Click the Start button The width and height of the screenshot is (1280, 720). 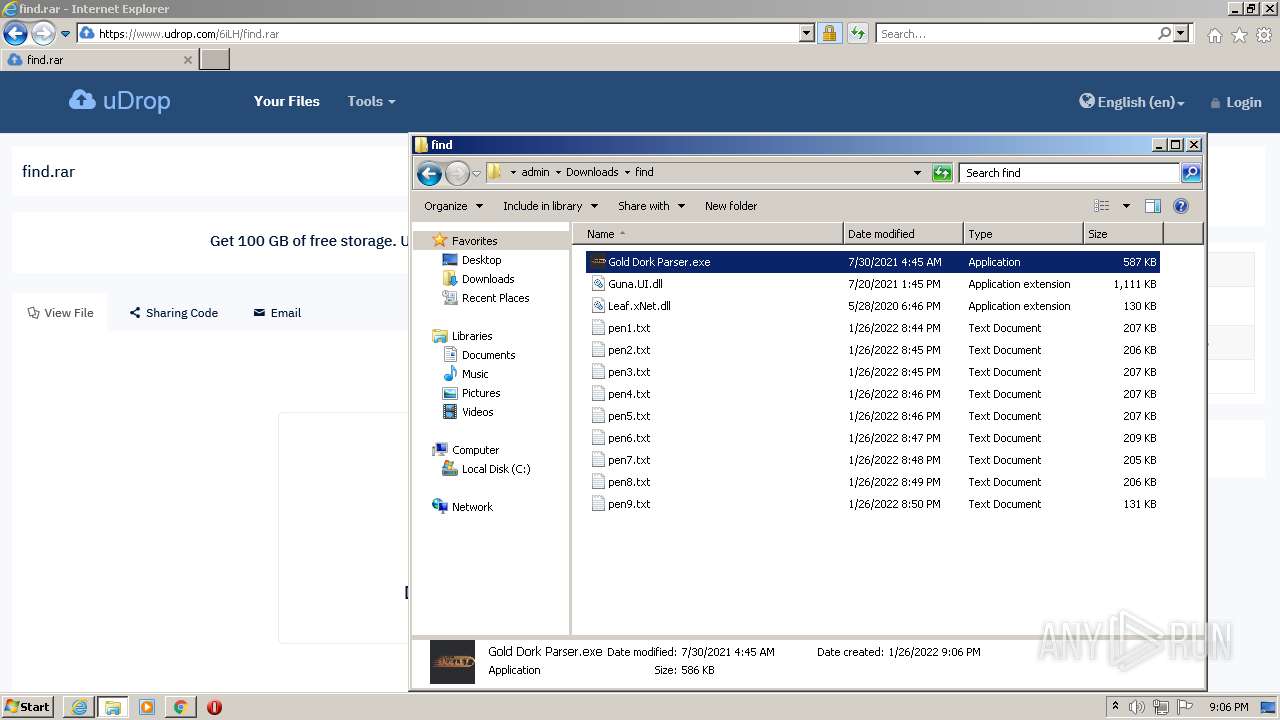click(x=28, y=706)
